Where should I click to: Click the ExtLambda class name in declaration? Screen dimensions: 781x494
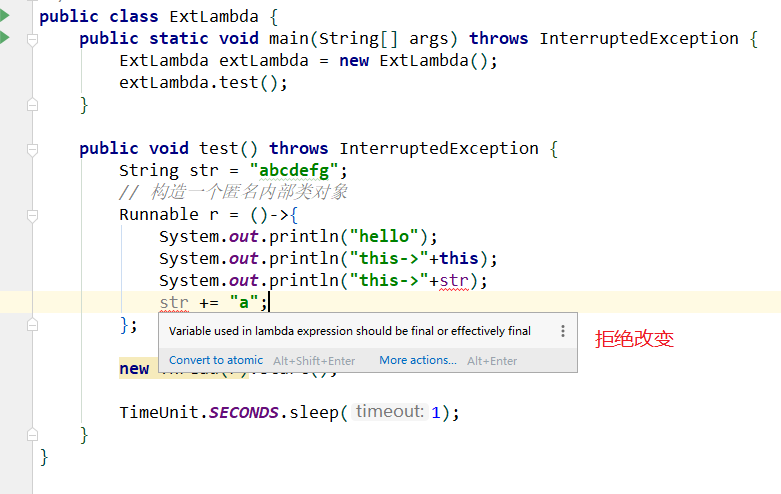coord(214,16)
